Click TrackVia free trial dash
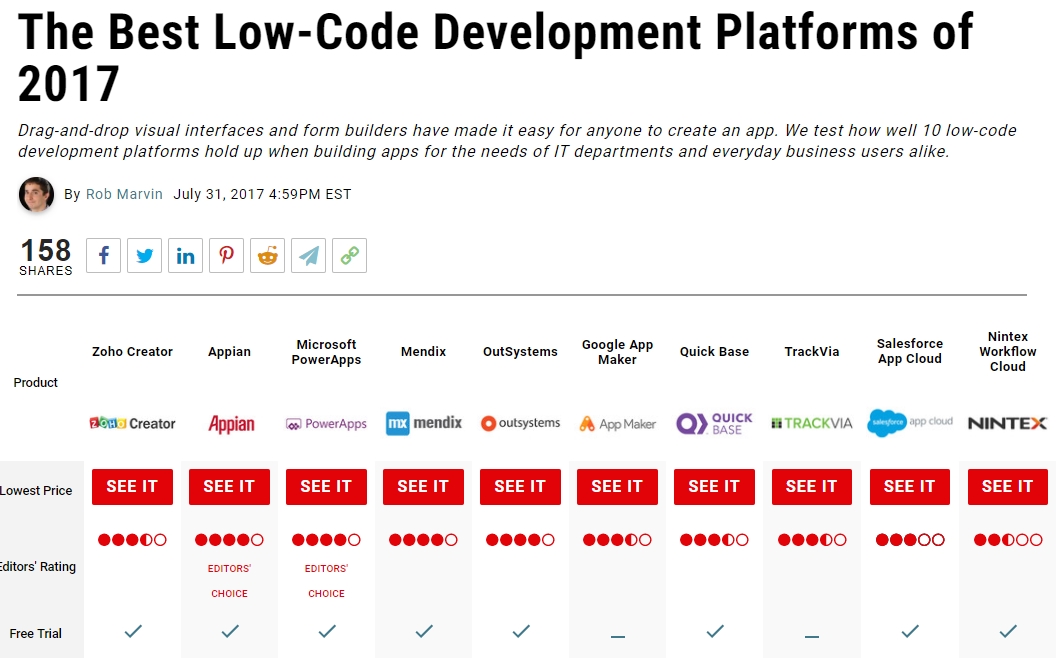The image size is (1056, 658). tap(812, 636)
